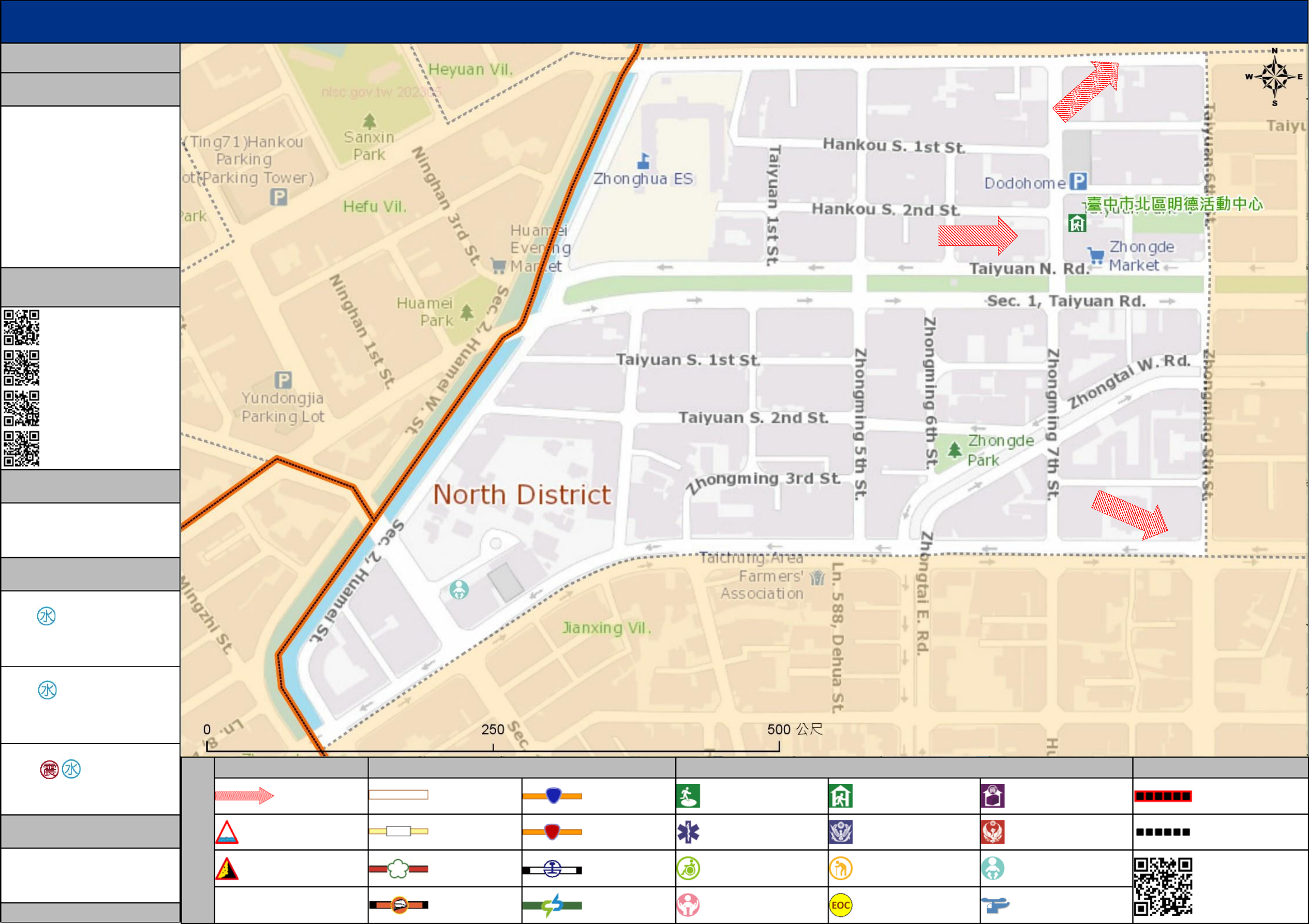Click the topmost QR code in left panel
This screenshot has width=1309, height=924.
click(x=22, y=327)
